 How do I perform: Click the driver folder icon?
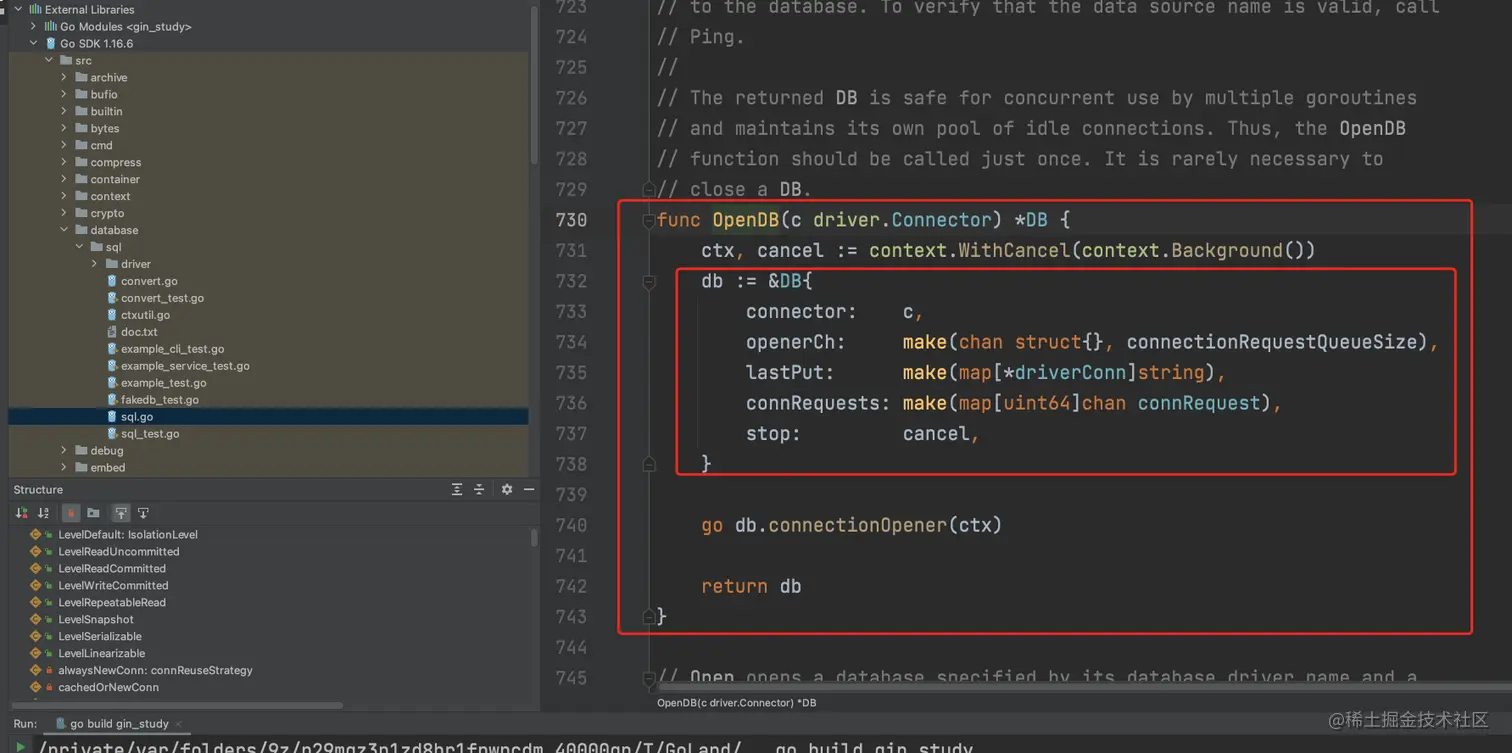tap(112, 264)
